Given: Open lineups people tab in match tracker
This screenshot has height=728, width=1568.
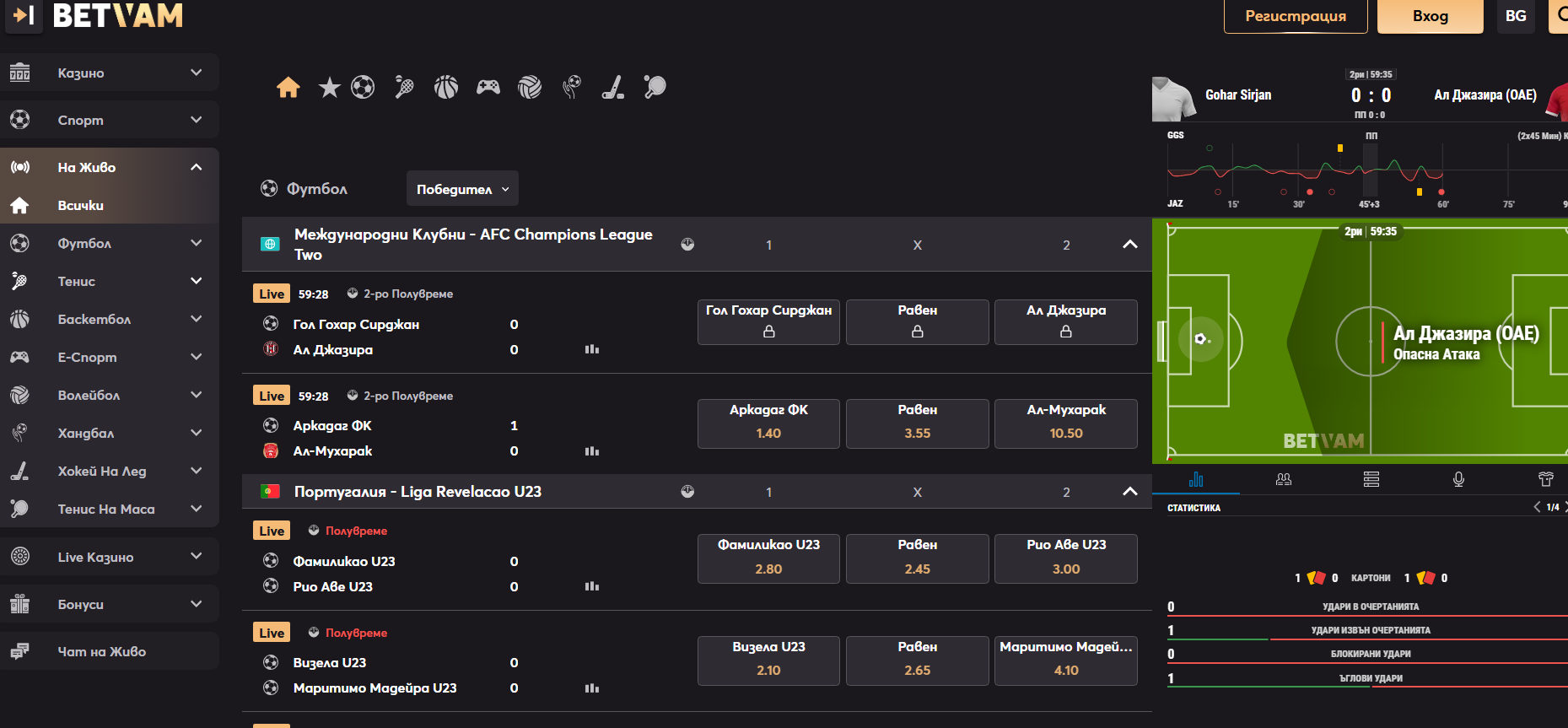Looking at the screenshot, I should (x=1284, y=479).
